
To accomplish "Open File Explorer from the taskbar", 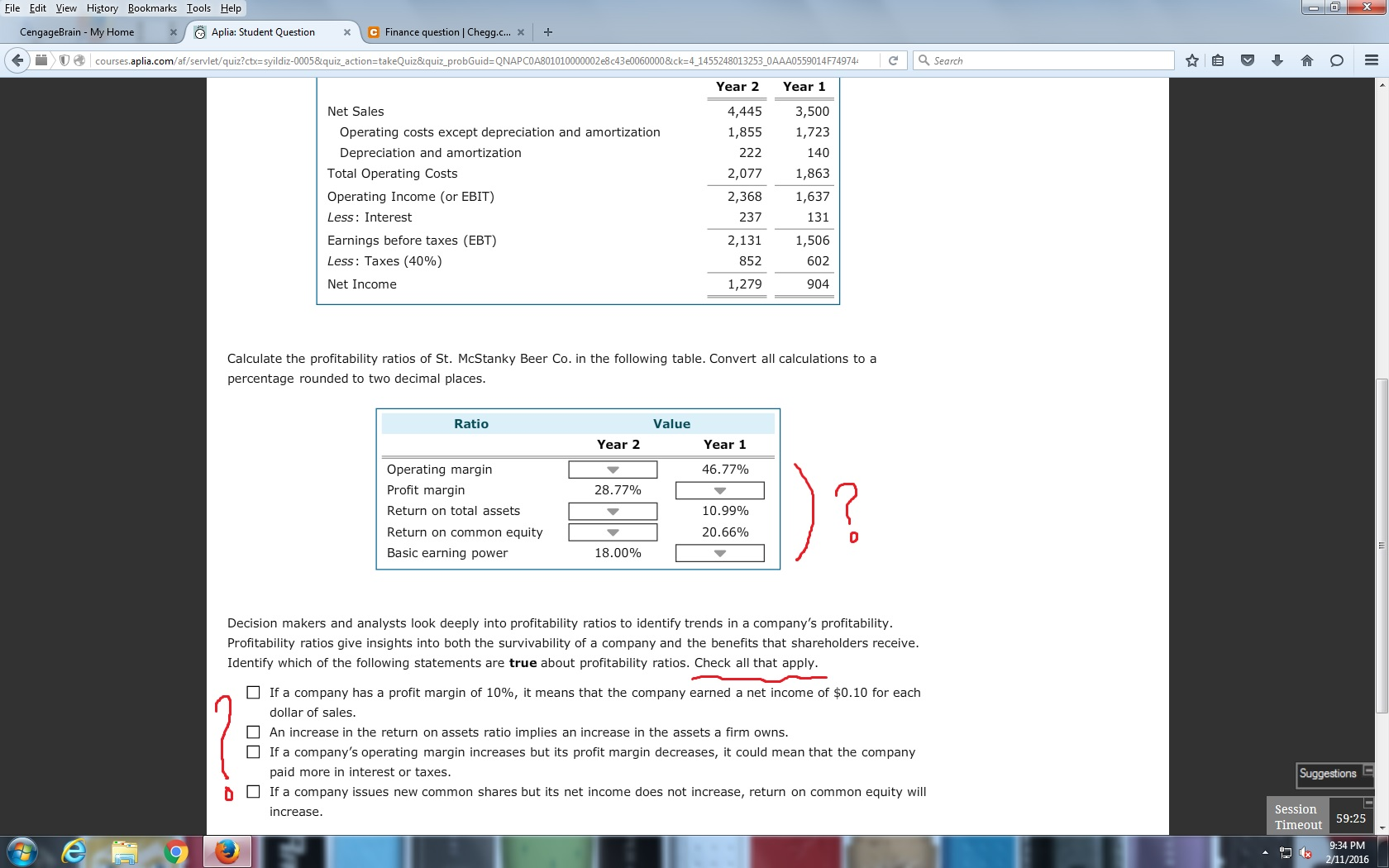I will tap(122, 851).
